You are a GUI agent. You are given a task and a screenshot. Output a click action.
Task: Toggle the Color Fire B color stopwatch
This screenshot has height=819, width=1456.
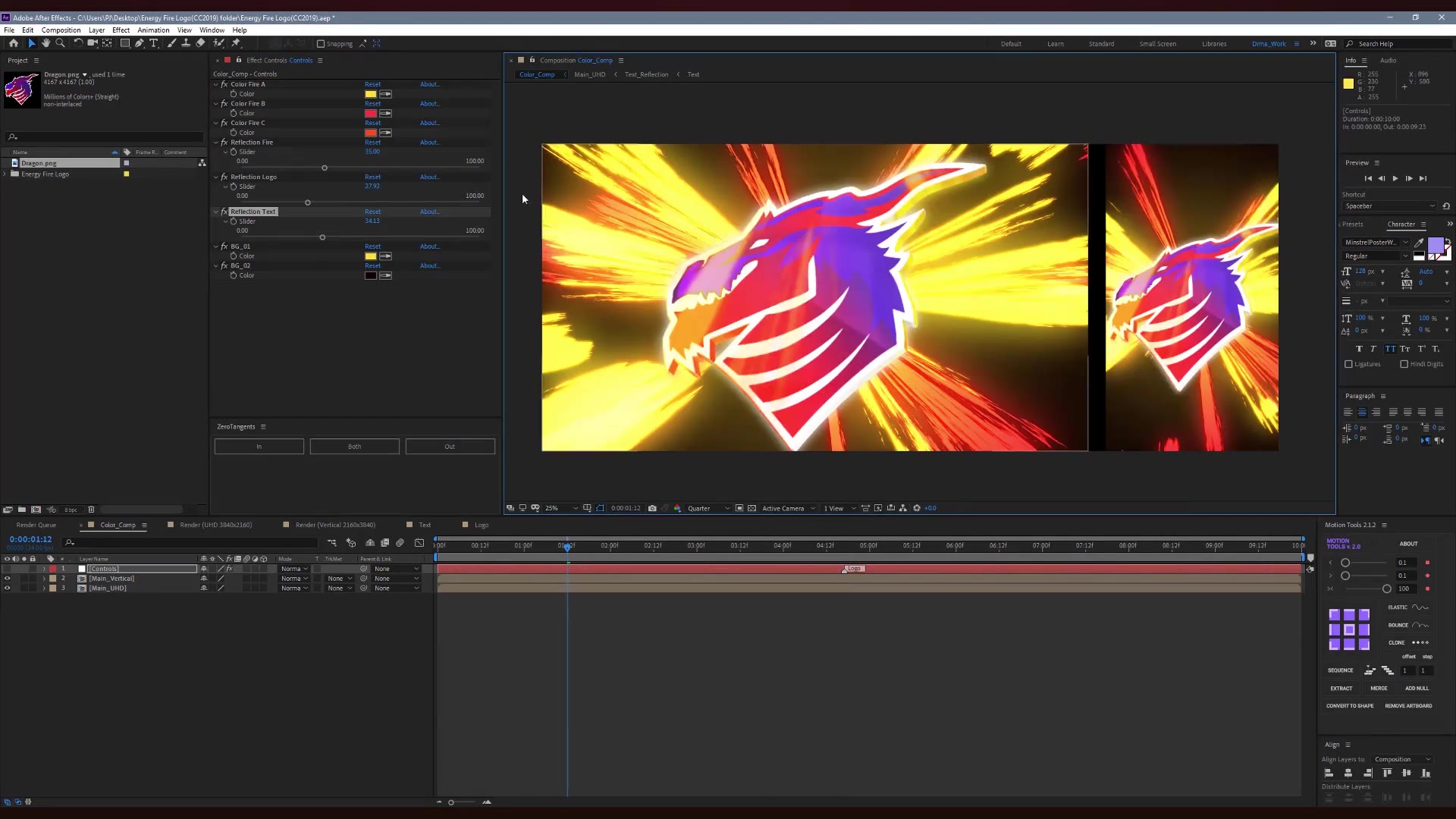(234, 113)
